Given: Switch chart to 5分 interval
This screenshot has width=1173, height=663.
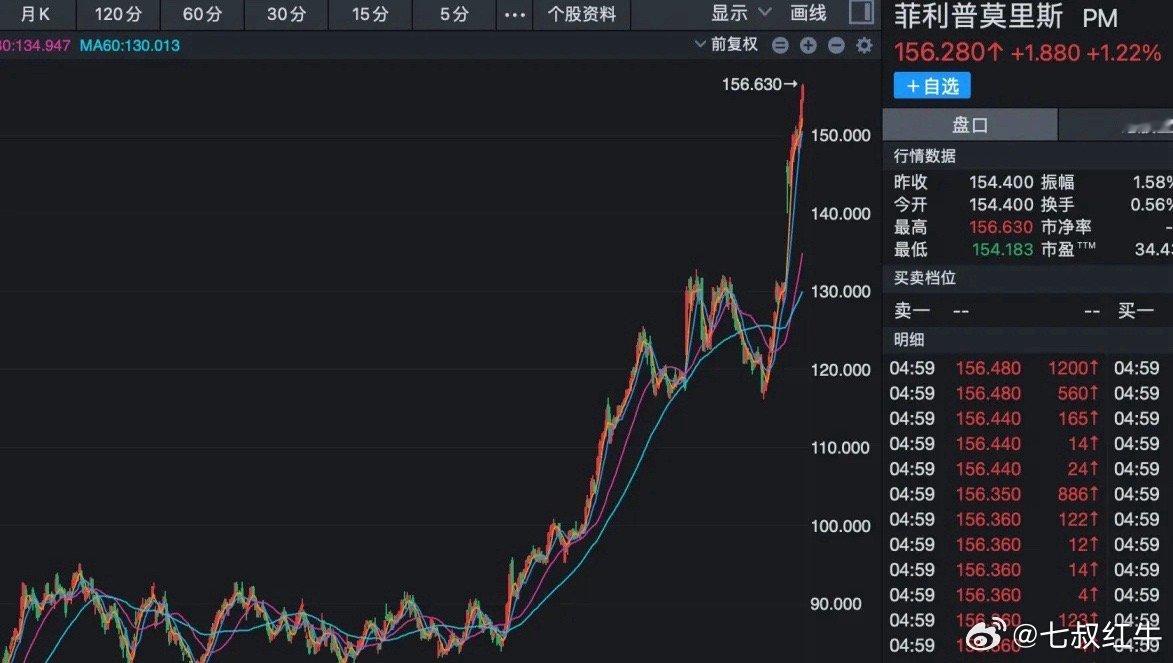Looking at the screenshot, I should coord(454,14).
